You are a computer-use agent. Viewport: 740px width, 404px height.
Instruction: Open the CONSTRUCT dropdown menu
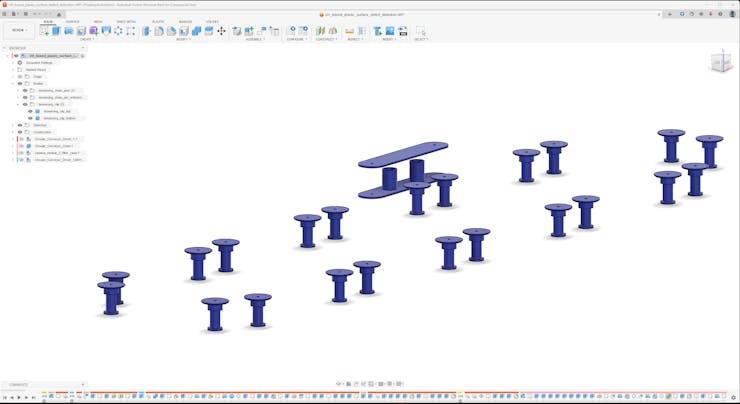(327, 39)
